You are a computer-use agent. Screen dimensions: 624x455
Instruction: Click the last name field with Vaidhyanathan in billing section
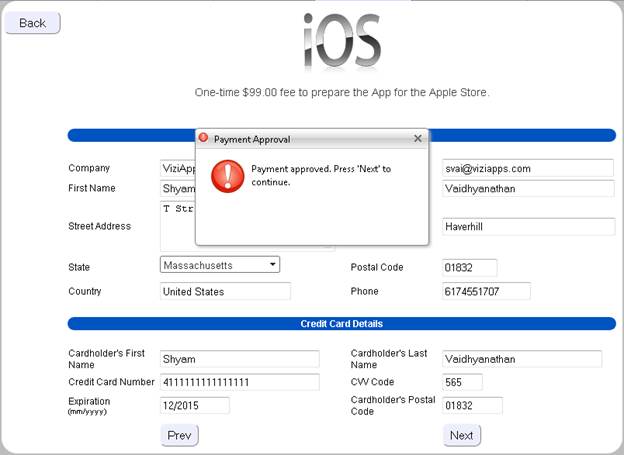(x=528, y=188)
